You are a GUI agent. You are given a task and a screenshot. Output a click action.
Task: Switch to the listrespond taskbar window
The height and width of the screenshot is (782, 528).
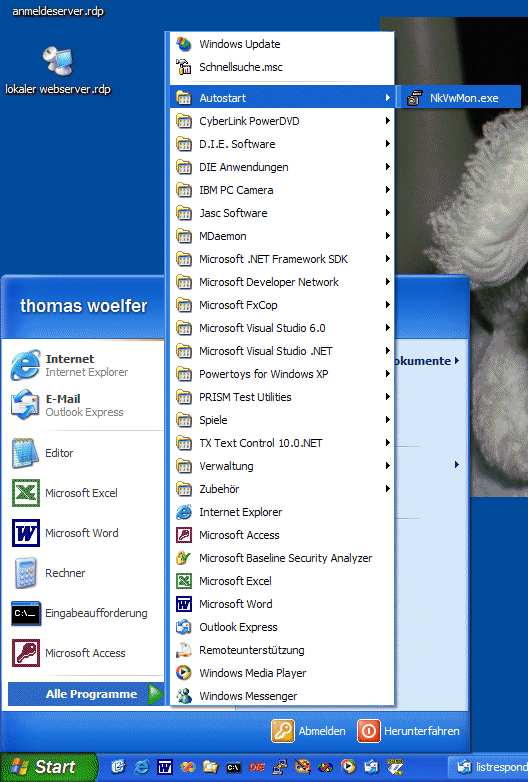[x=488, y=767]
